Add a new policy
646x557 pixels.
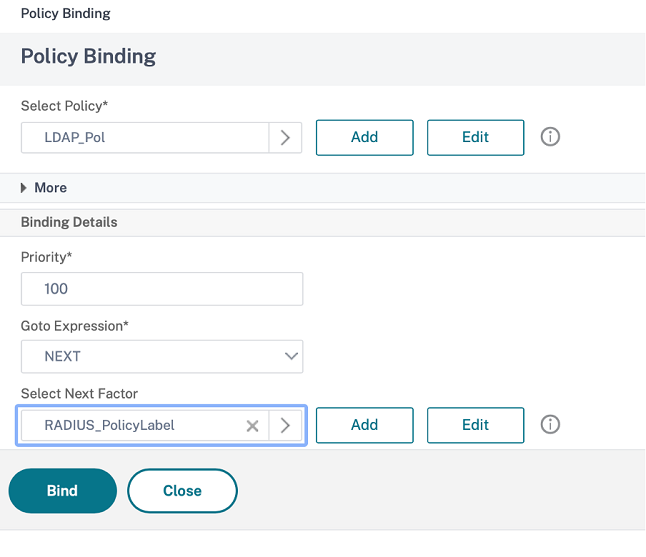click(x=364, y=138)
